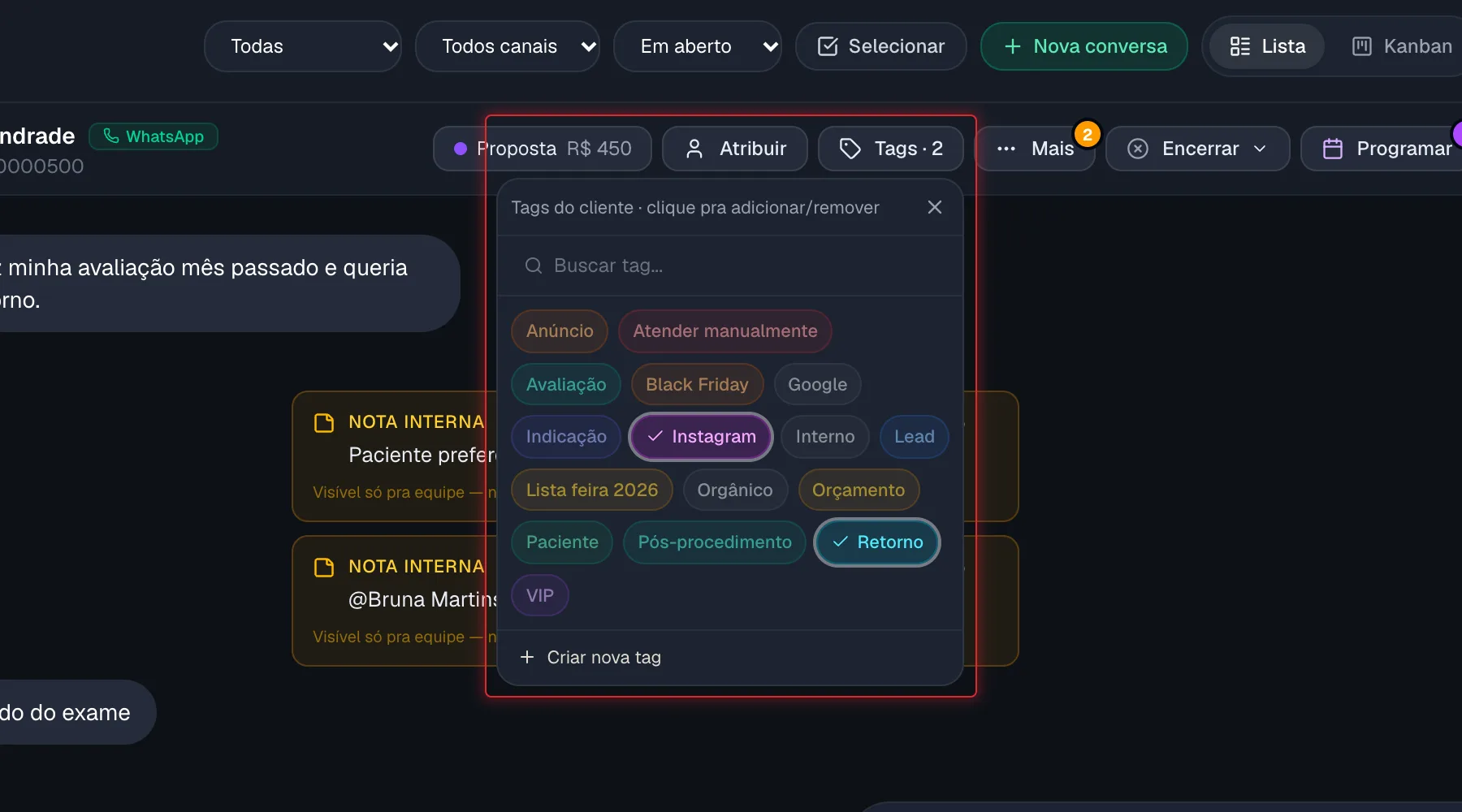
Task: Click the circled X icon on Encerrar
Action: pos(1138,149)
